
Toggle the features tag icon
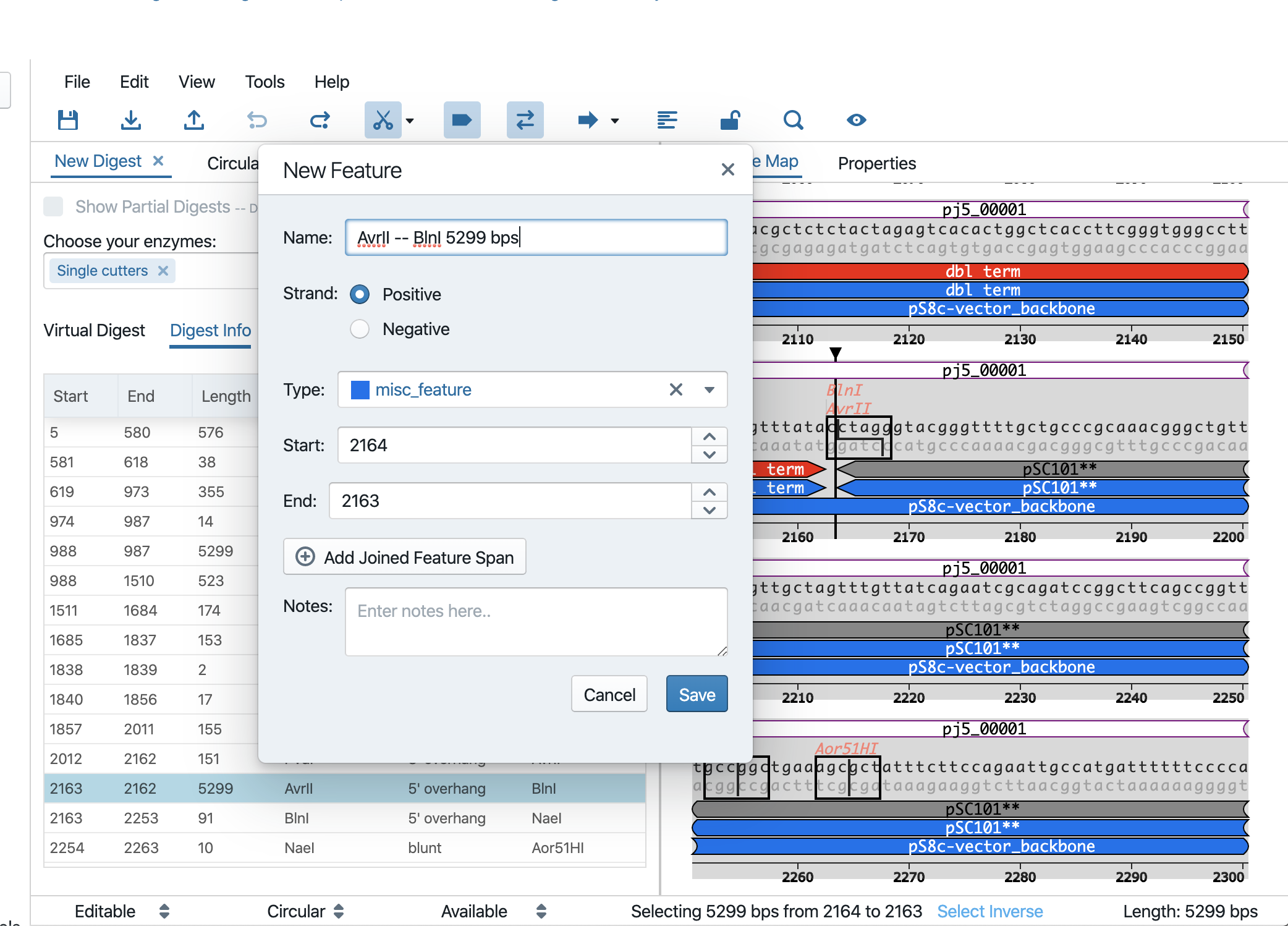tap(462, 120)
